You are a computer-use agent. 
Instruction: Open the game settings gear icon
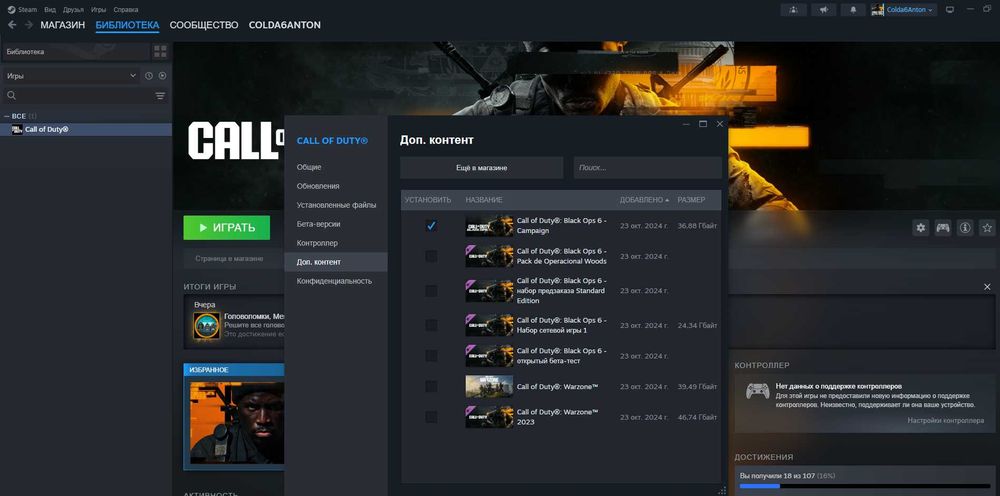coord(920,228)
